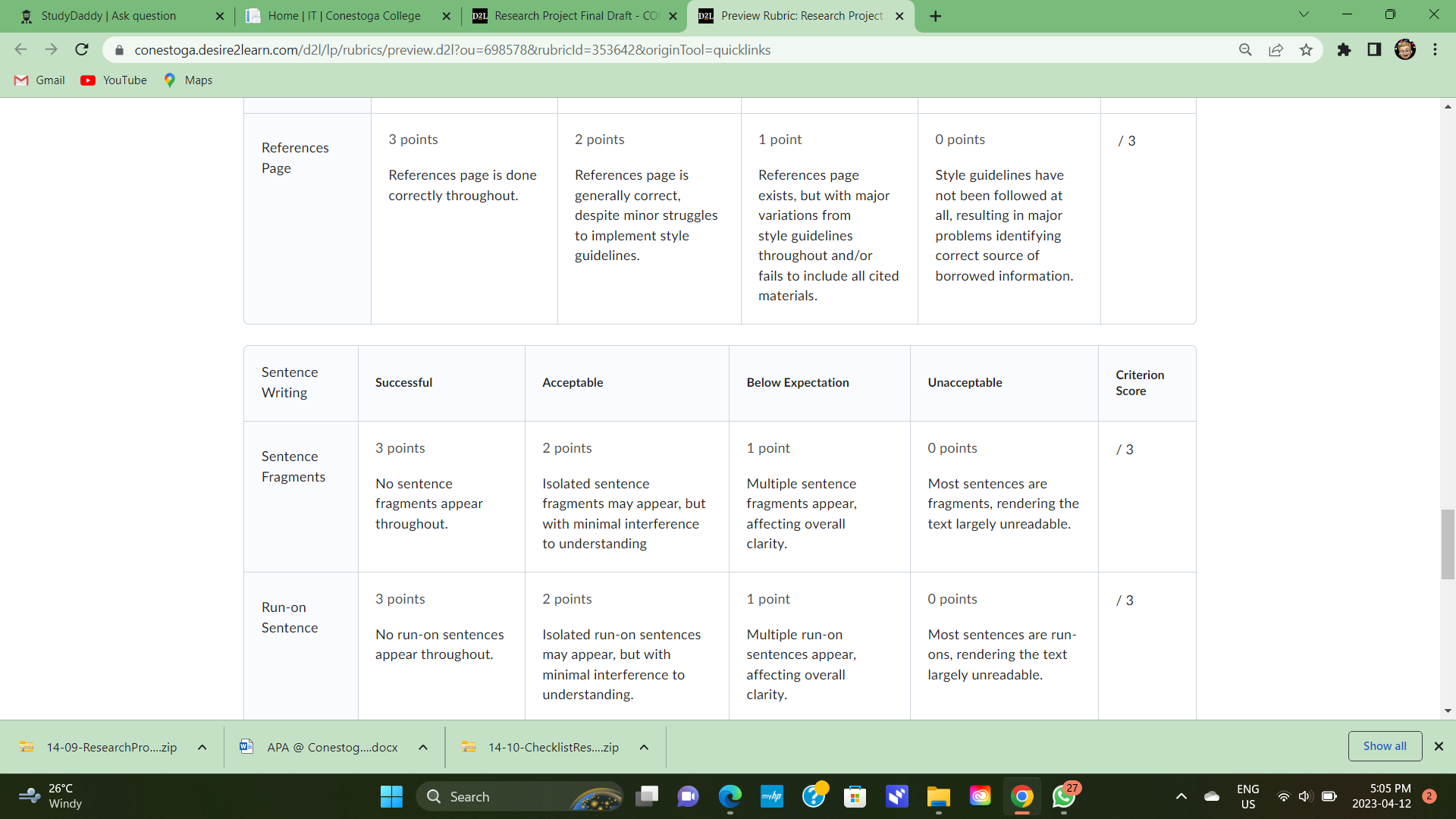The image size is (1456, 819).
Task: Toggle the browser side panel icon
Action: (x=1374, y=50)
